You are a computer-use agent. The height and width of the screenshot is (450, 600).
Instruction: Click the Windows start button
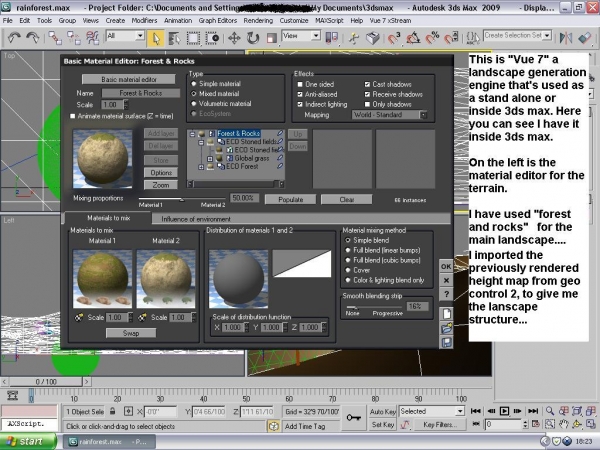coord(28,441)
